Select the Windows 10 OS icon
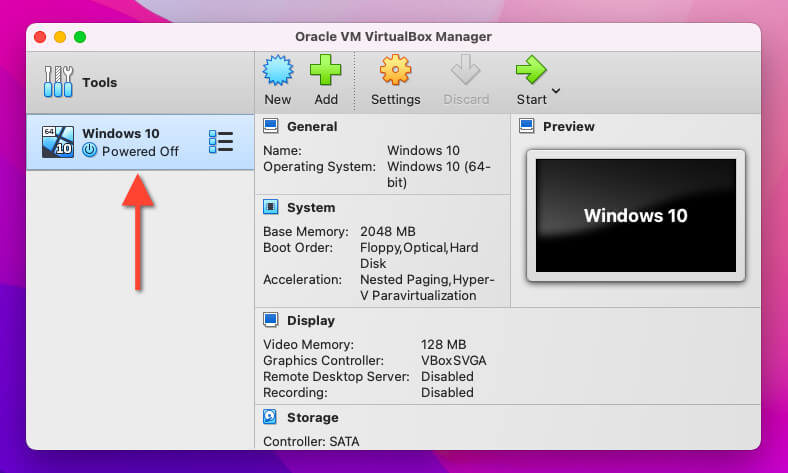788x473 pixels. pos(58,142)
